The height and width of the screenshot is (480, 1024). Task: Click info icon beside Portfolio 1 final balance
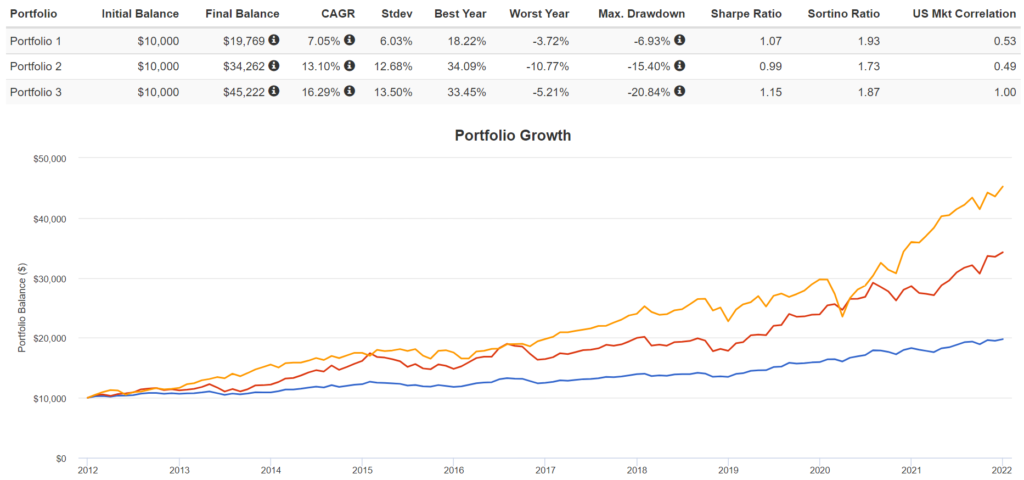(x=274, y=41)
